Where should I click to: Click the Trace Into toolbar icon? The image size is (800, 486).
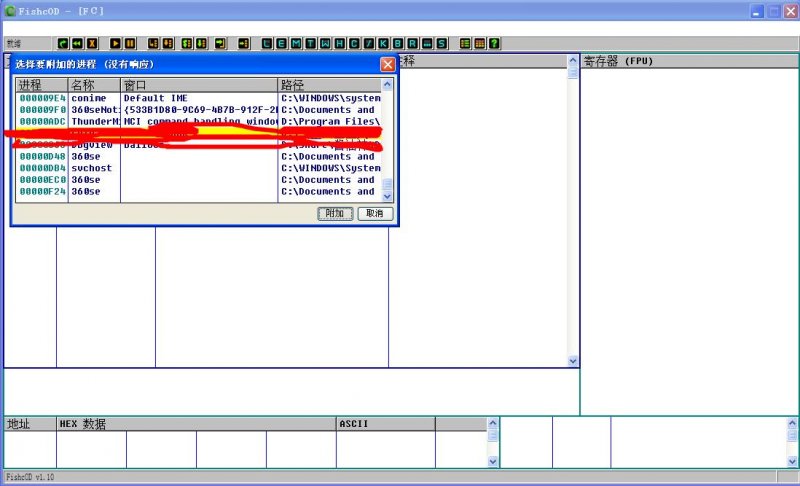[187, 43]
